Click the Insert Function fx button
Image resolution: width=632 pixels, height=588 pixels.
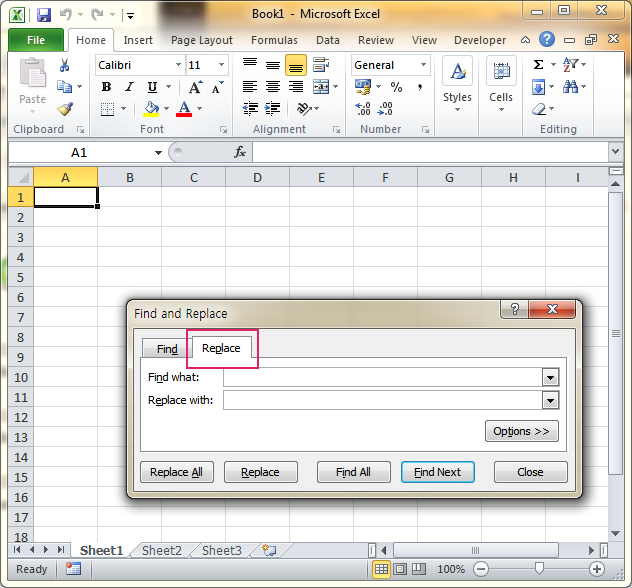(x=240, y=152)
